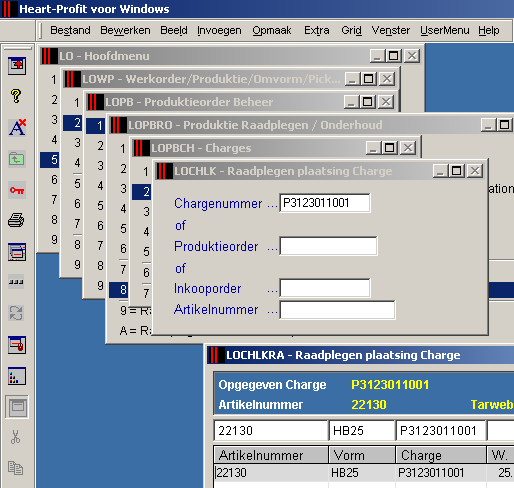
Task: Click the Inkooporder input field
Action: pos(325,288)
